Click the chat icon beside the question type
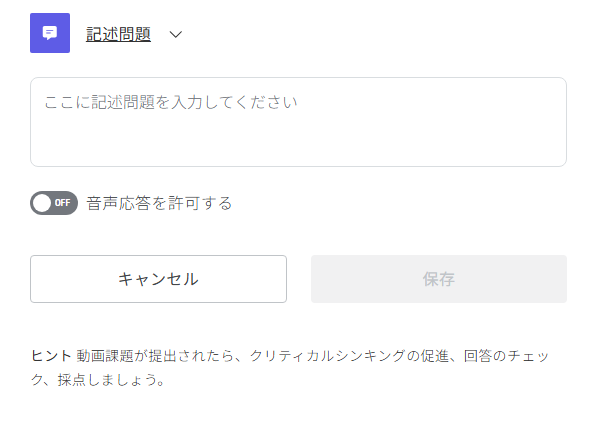 (x=50, y=33)
